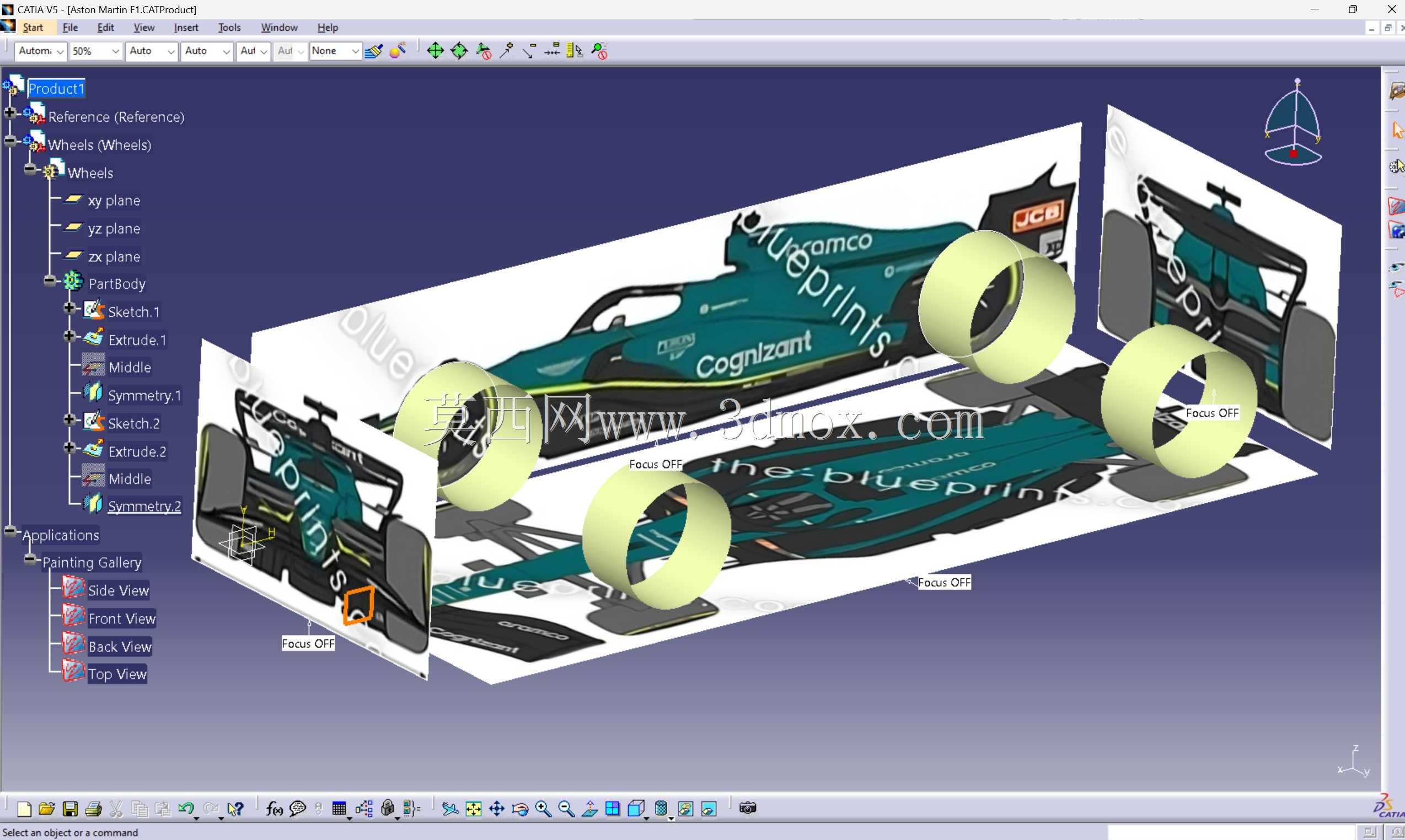This screenshot has height=840, width=1405.
Task: Expand the Sketch.2 tree node
Action: (x=69, y=419)
